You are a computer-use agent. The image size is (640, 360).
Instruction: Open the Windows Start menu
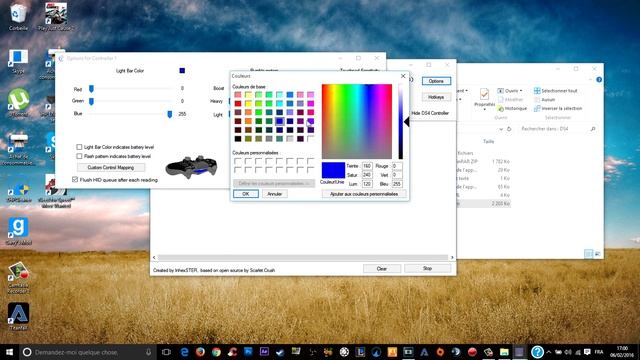coord(9,352)
